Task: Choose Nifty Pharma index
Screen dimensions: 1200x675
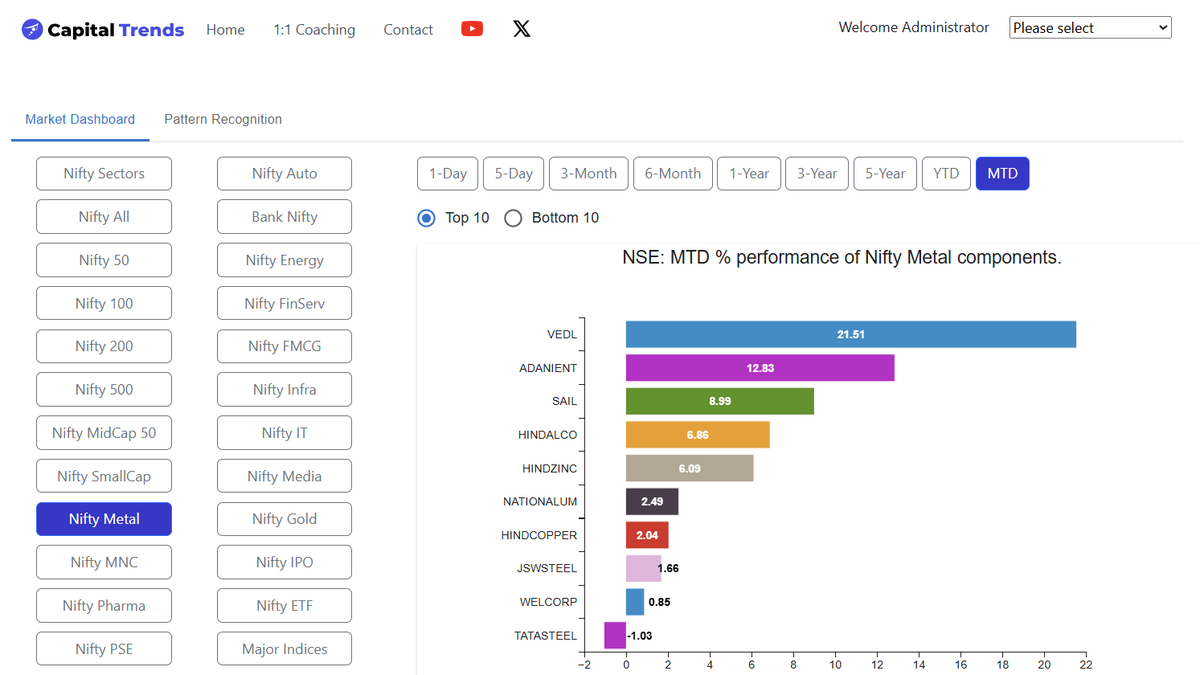Action: click(104, 605)
